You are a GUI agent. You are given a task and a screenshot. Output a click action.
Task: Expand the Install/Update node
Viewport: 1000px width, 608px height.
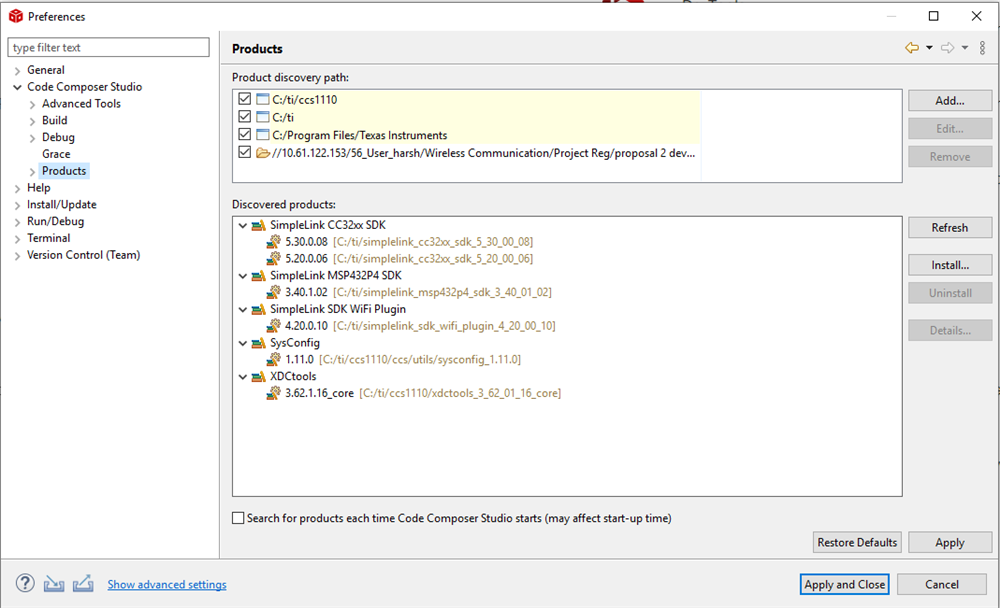[x=17, y=205]
